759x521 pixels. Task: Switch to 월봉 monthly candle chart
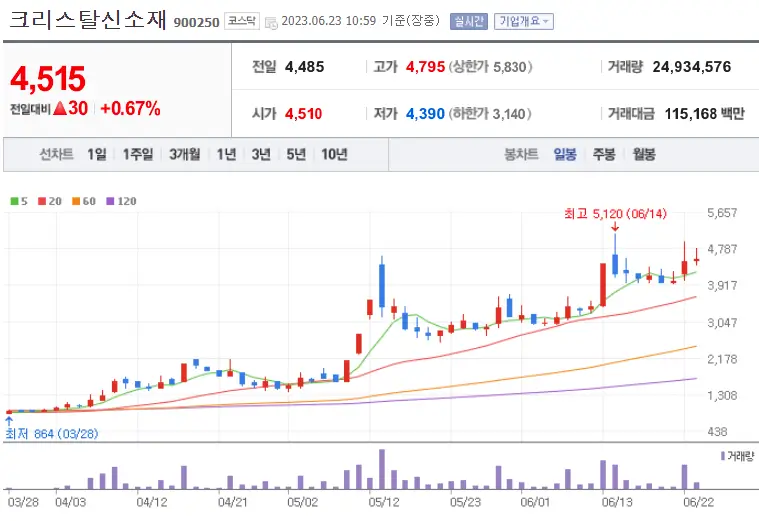point(644,154)
